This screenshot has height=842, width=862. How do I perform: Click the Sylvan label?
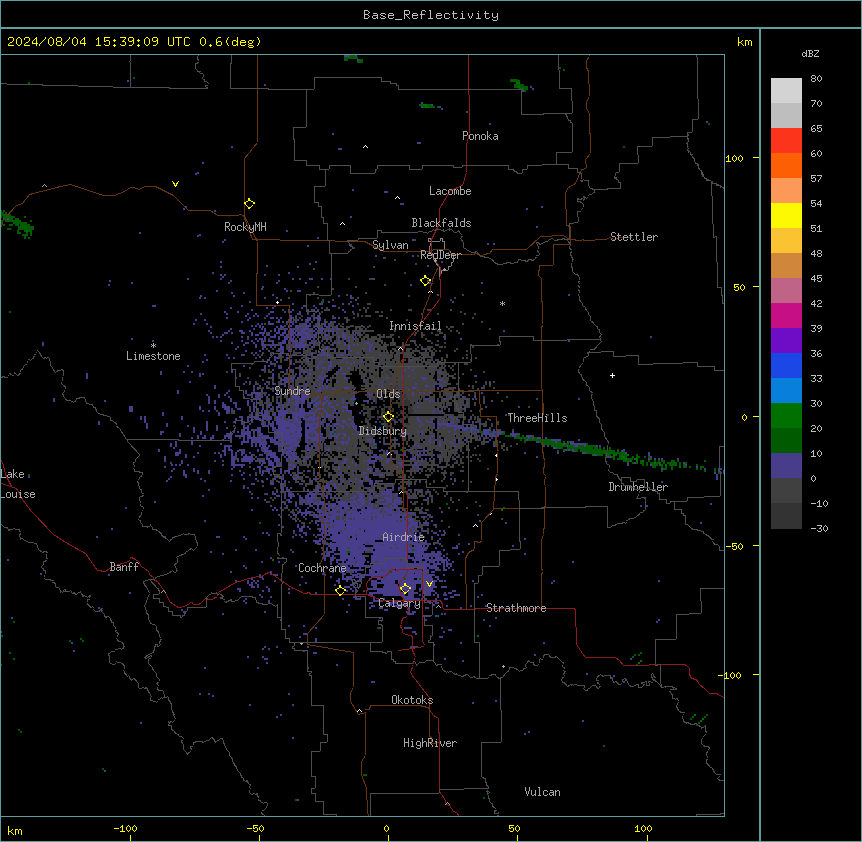pos(390,245)
